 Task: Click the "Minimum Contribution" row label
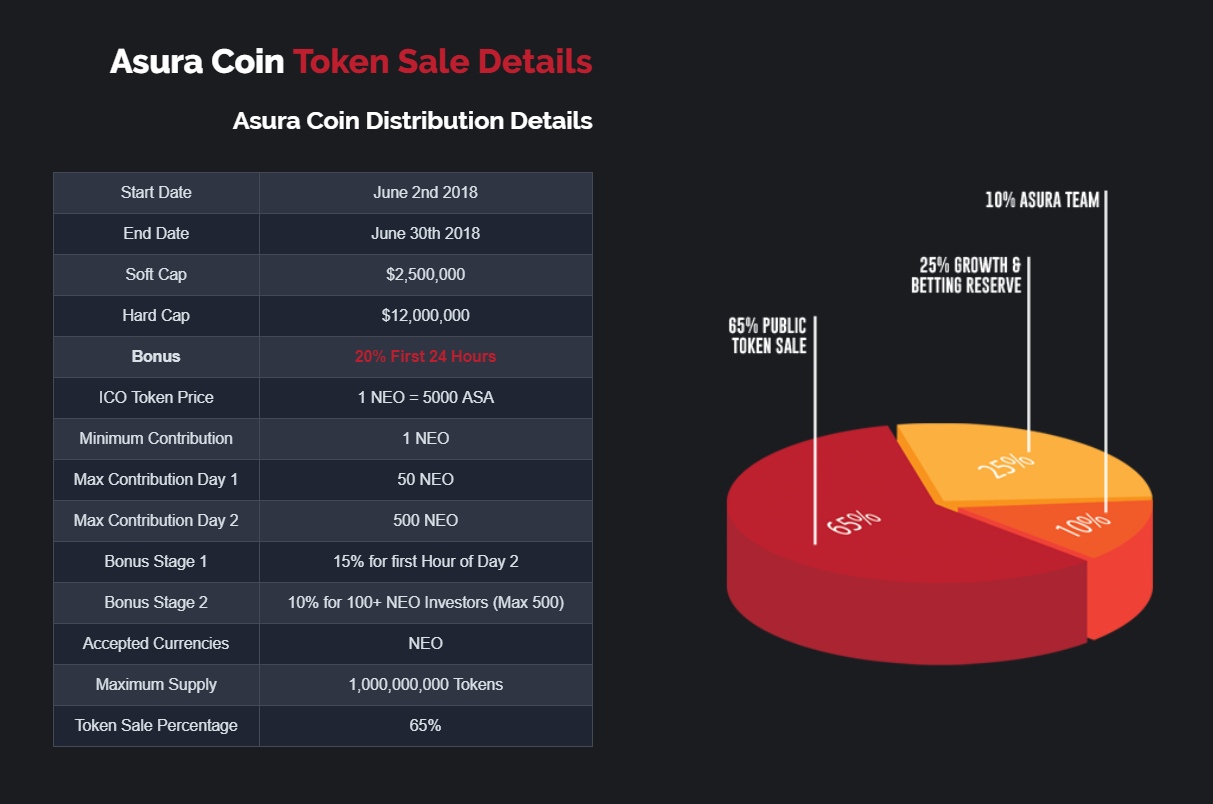tap(156, 438)
